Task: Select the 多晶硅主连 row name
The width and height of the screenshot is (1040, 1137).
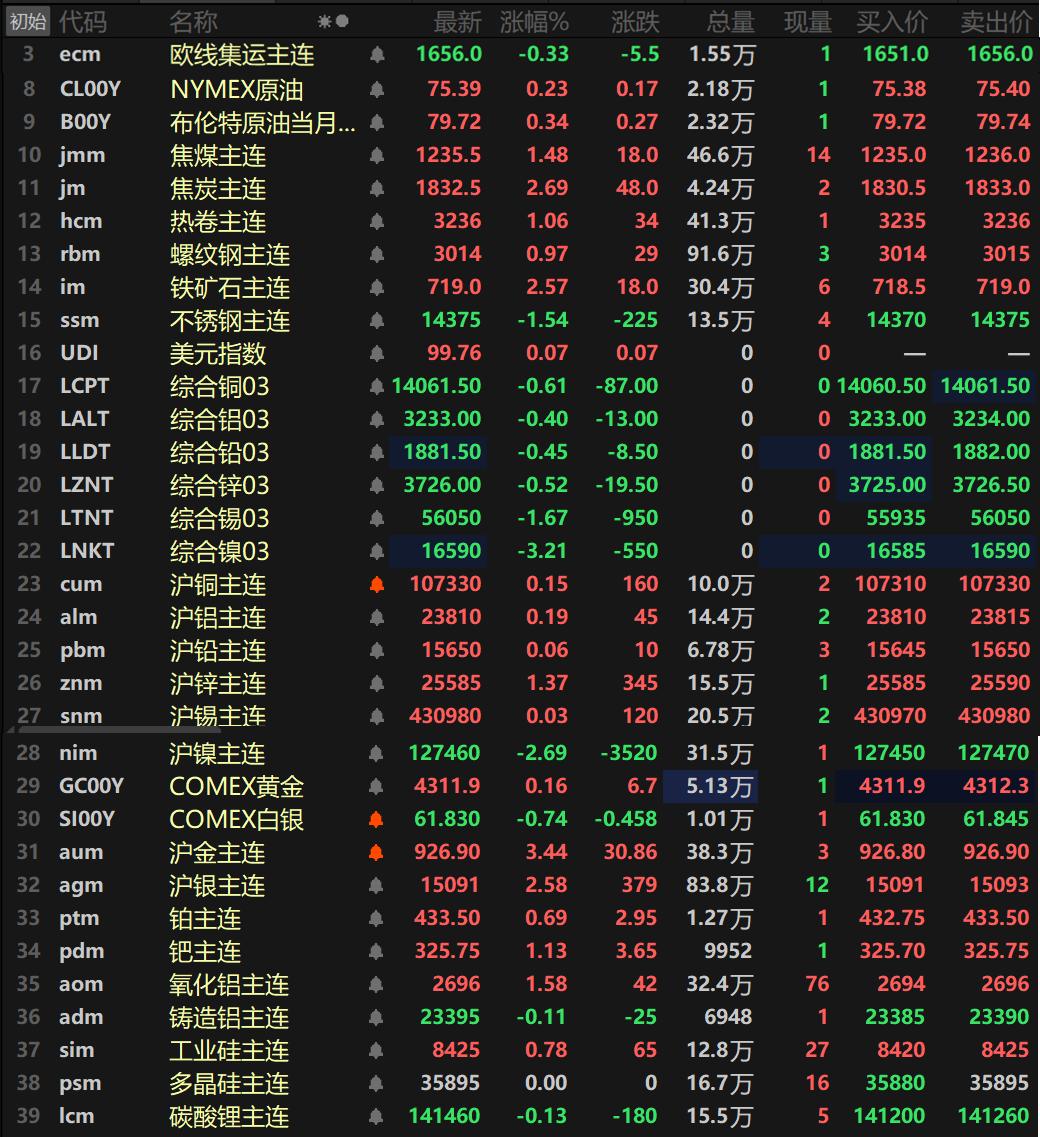Action: click(229, 1083)
